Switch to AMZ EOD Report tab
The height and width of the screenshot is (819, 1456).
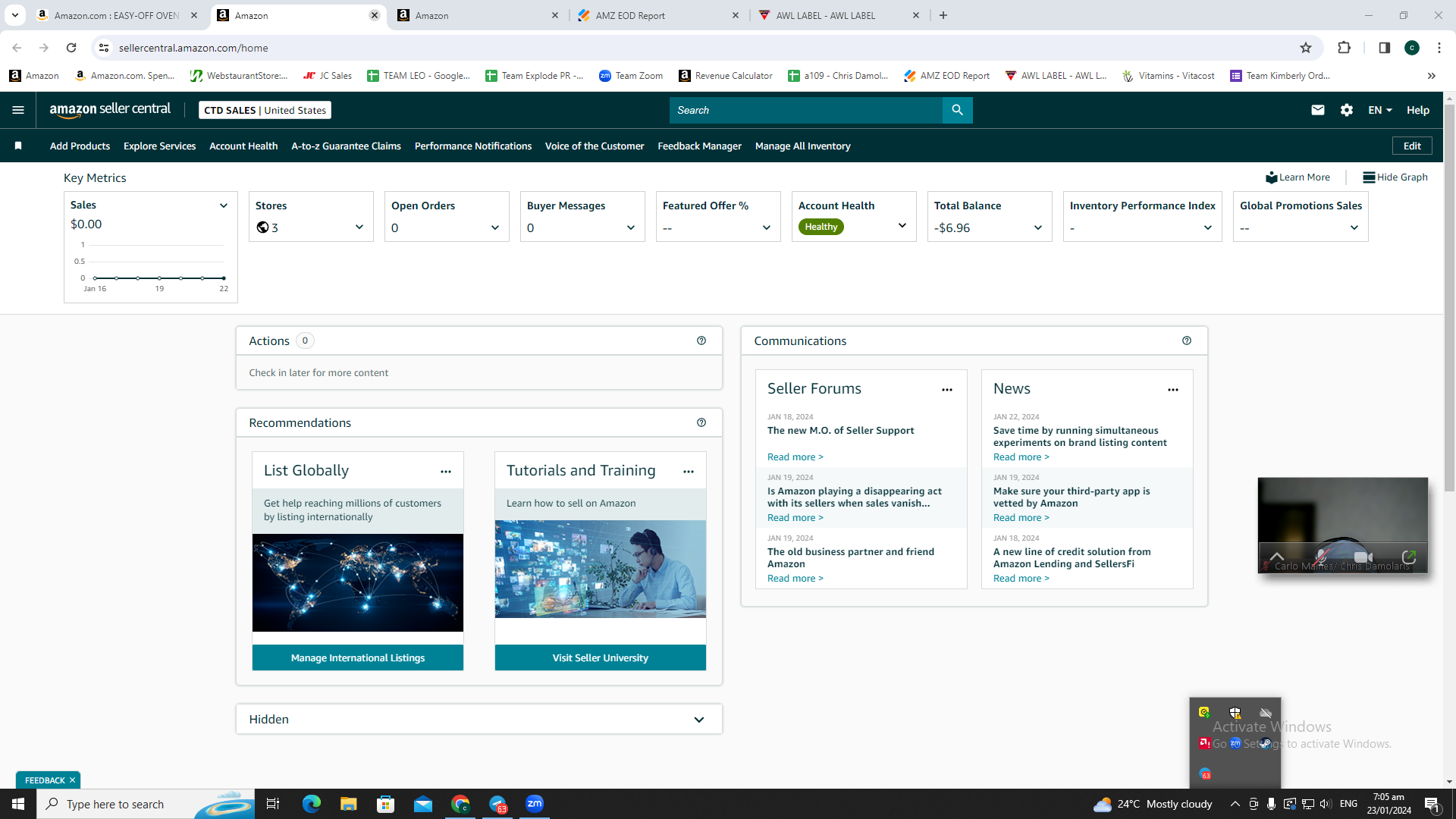(657, 15)
